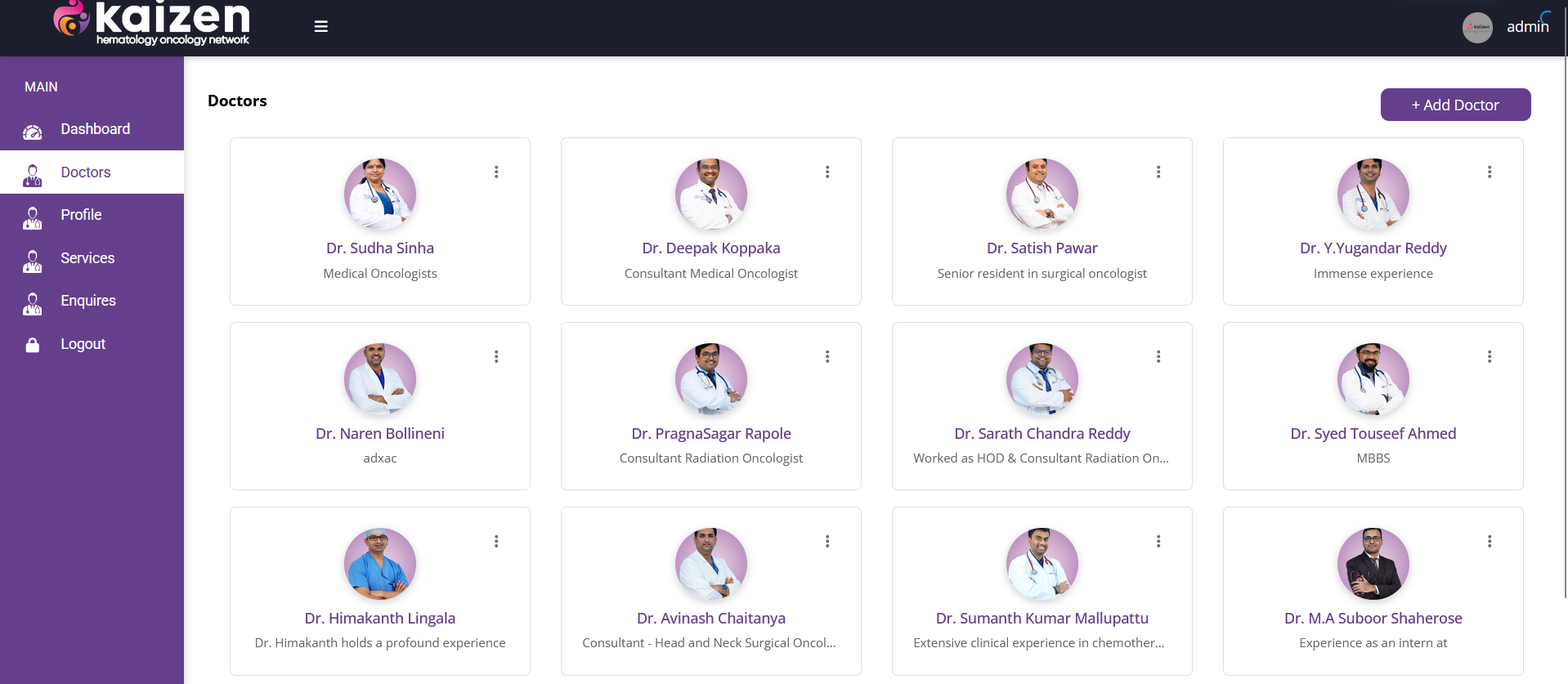The height and width of the screenshot is (684, 1568).
Task: Click the Doctors sidebar doctor icon
Action: click(33, 174)
